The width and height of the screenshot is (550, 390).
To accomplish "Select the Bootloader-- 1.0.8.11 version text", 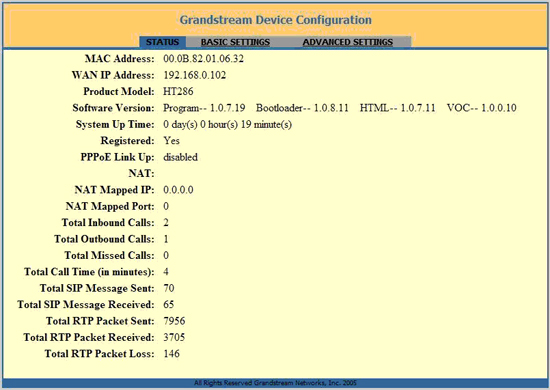I will (x=302, y=108).
